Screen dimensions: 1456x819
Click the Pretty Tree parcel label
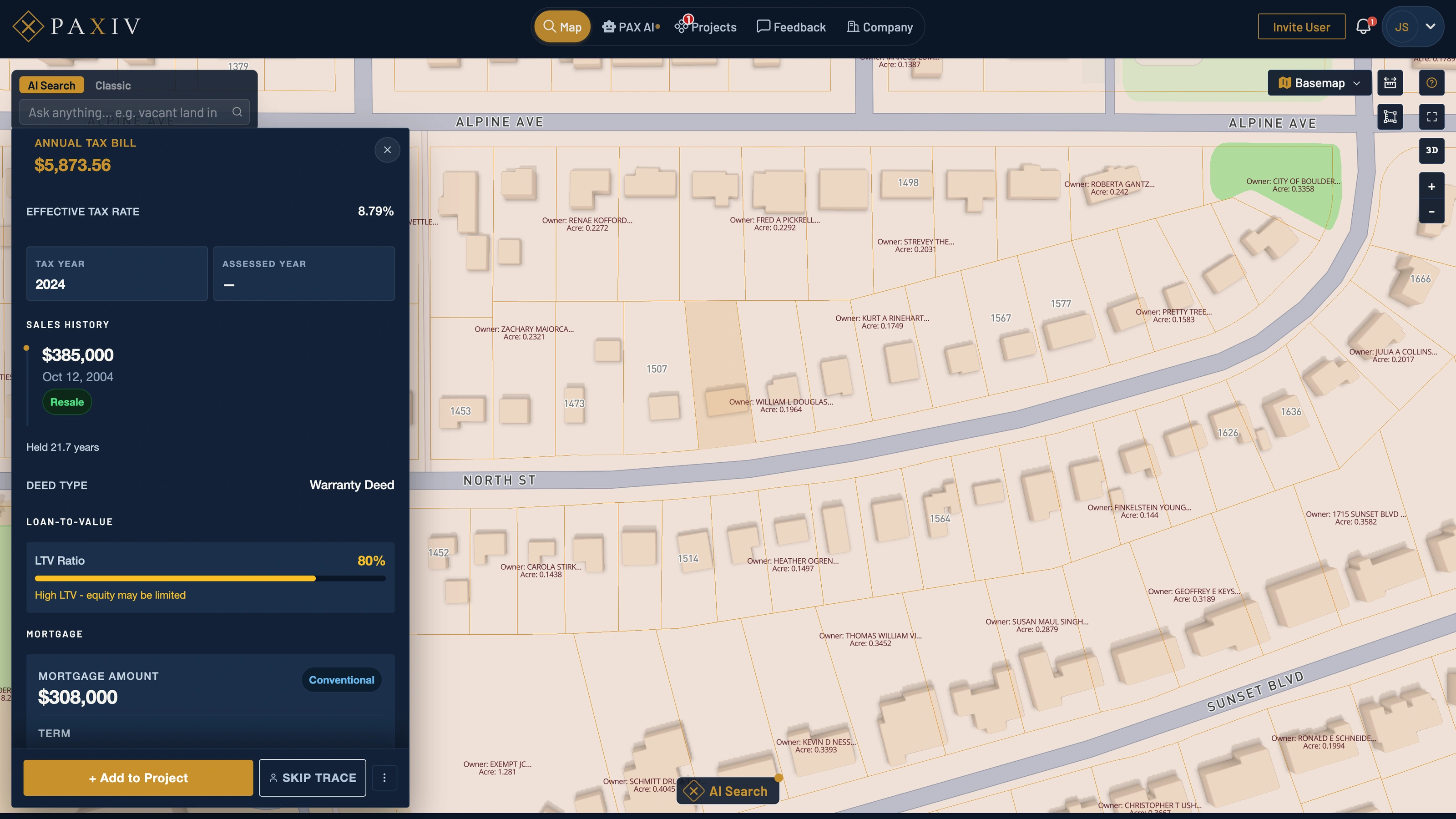pos(1173,315)
